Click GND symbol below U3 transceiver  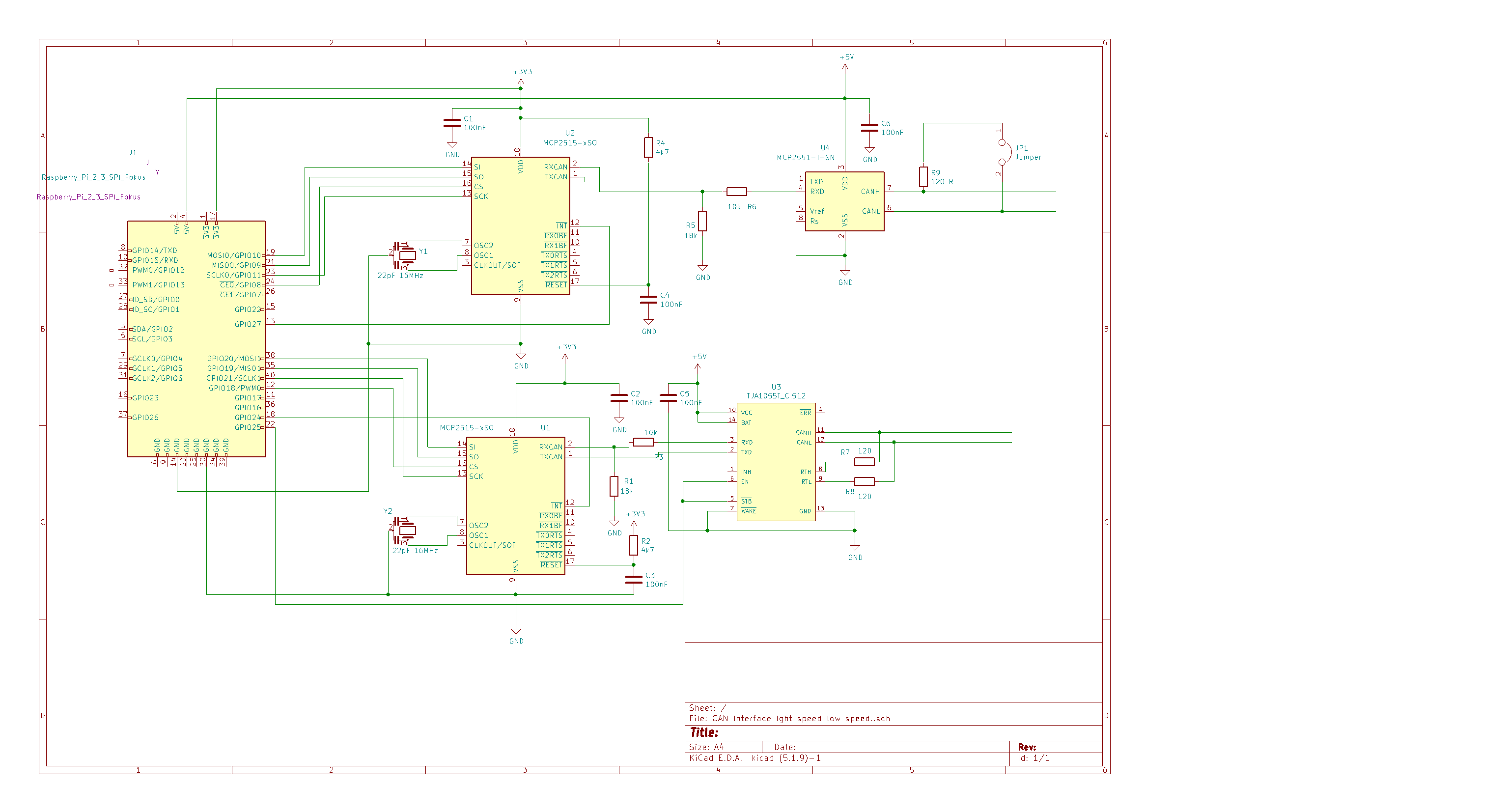[x=855, y=552]
